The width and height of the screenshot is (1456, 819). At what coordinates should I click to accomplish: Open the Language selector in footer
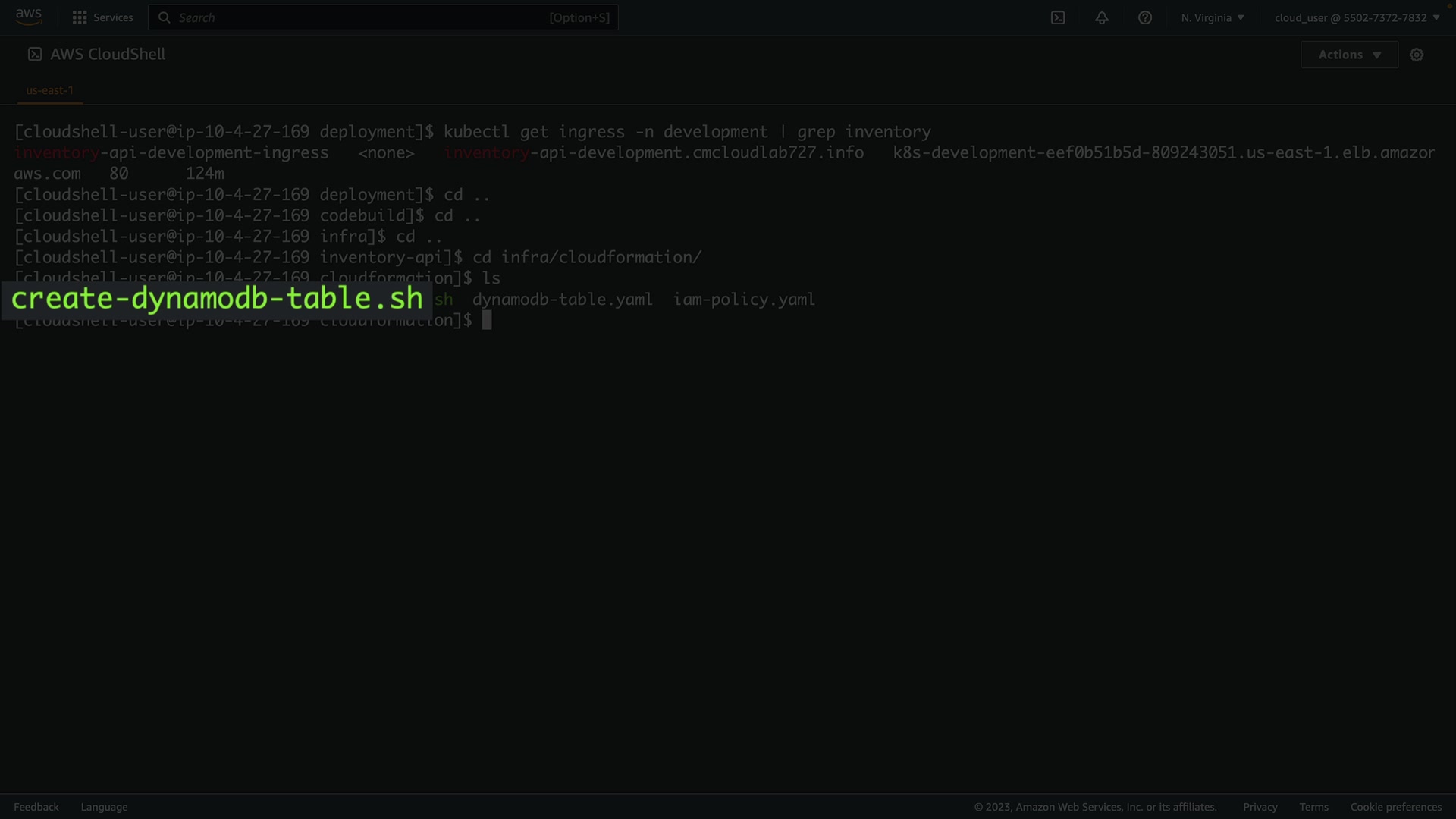[x=104, y=807]
